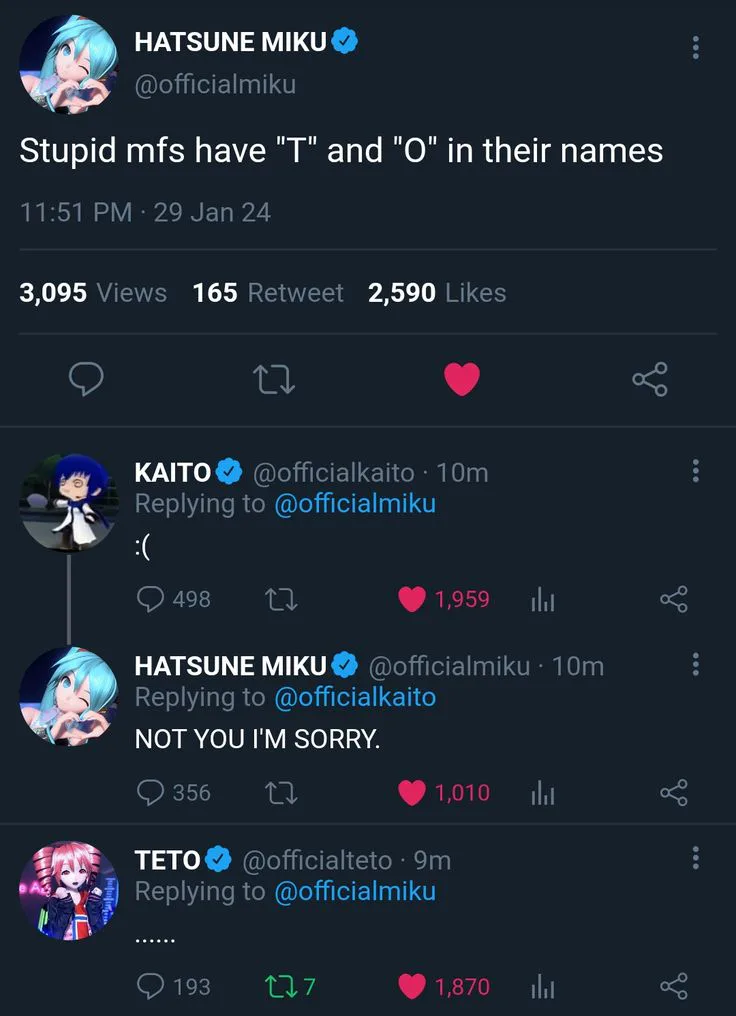The image size is (736, 1016).
Task: Unlike KAITO's reply with 1,959 likes
Action: pyautogui.click(x=412, y=599)
